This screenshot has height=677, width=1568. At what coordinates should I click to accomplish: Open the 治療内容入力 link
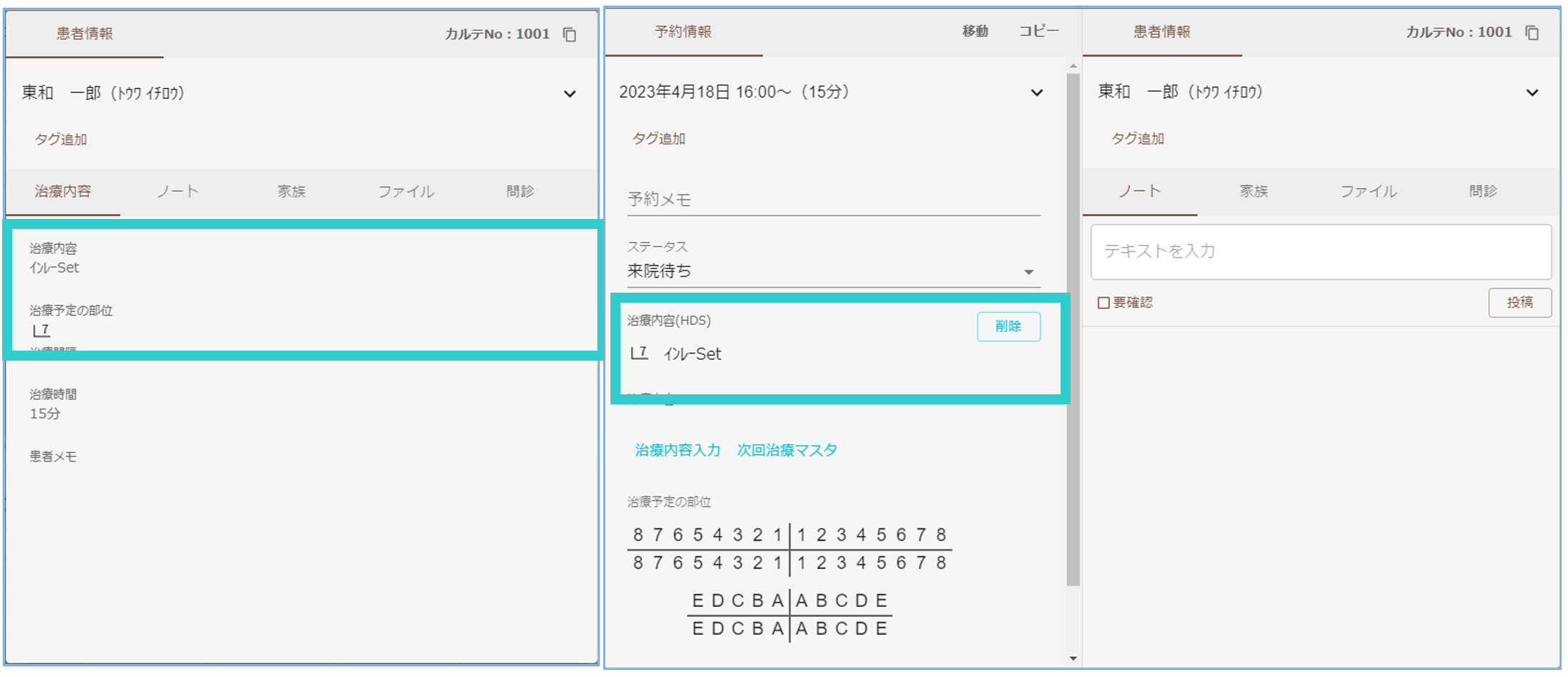677,450
